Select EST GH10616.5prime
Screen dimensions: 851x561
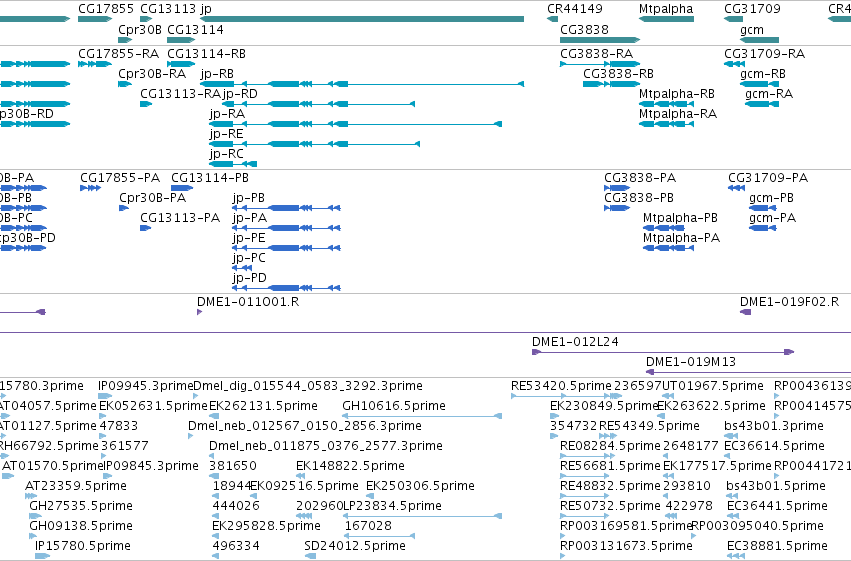[x=422, y=416]
